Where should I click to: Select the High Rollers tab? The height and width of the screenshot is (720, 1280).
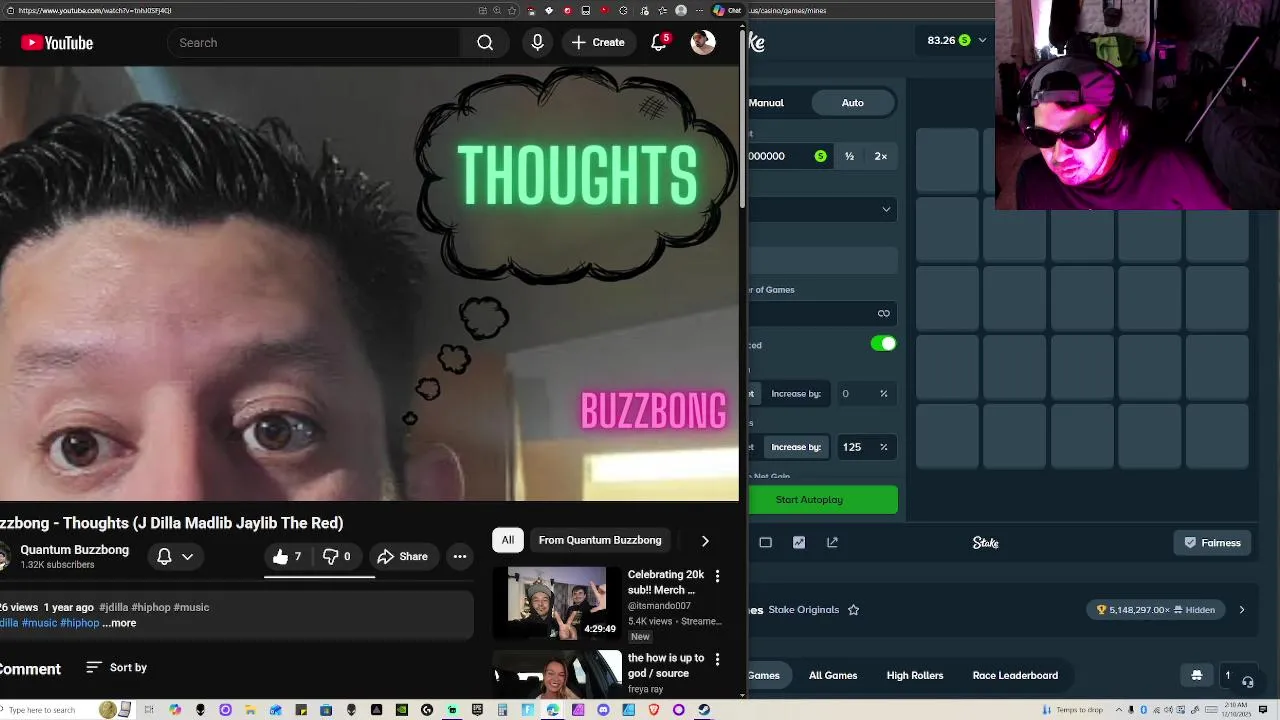coord(915,675)
